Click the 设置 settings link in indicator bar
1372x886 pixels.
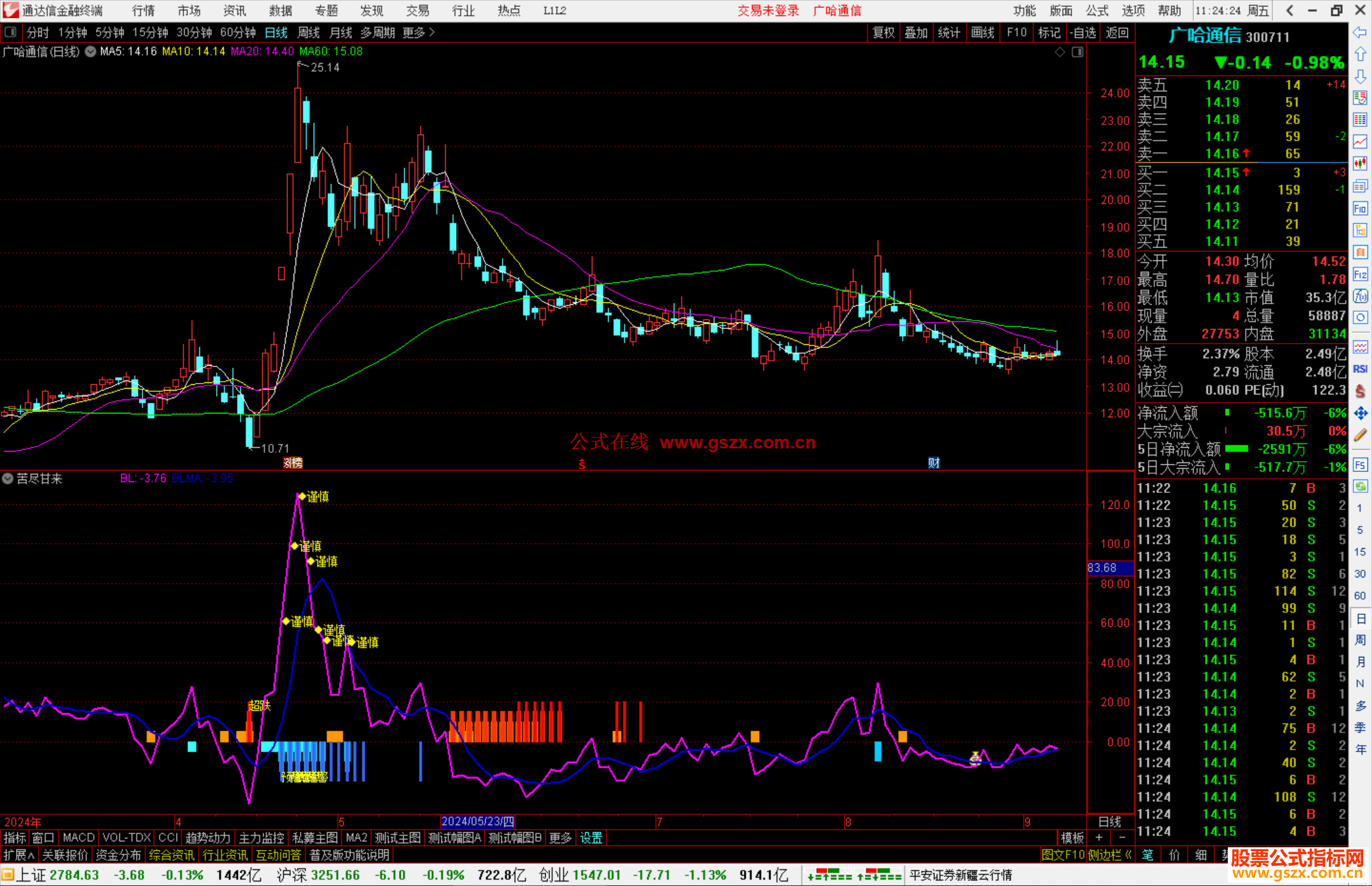point(591,838)
